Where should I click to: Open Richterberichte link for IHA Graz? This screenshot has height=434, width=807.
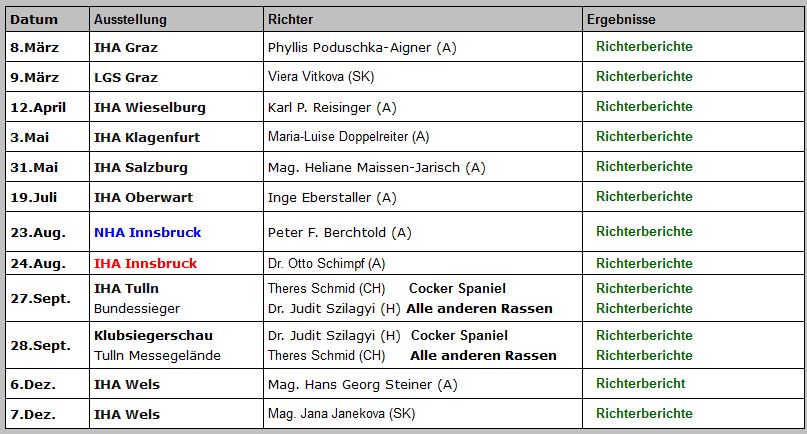point(644,47)
